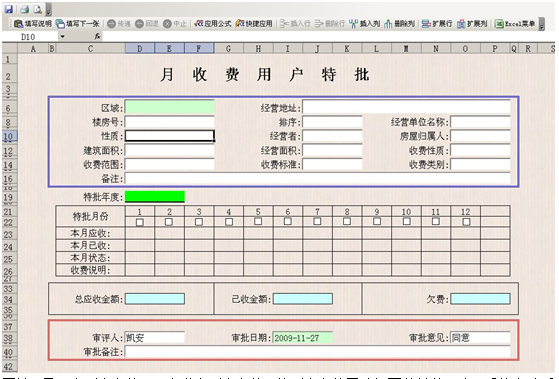The image size is (559, 379).
Task: Click the Select All corner box
Action: [x=10, y=48]
